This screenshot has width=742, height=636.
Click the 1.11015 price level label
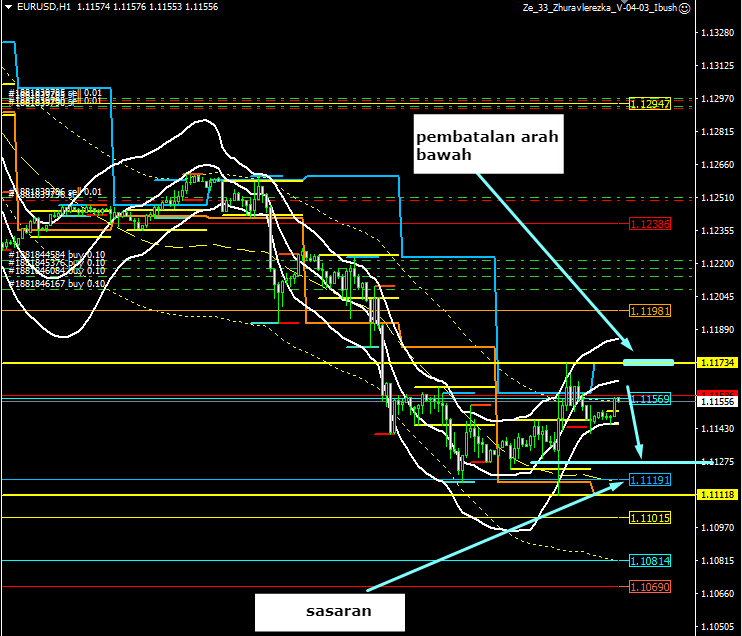point(650,518)
